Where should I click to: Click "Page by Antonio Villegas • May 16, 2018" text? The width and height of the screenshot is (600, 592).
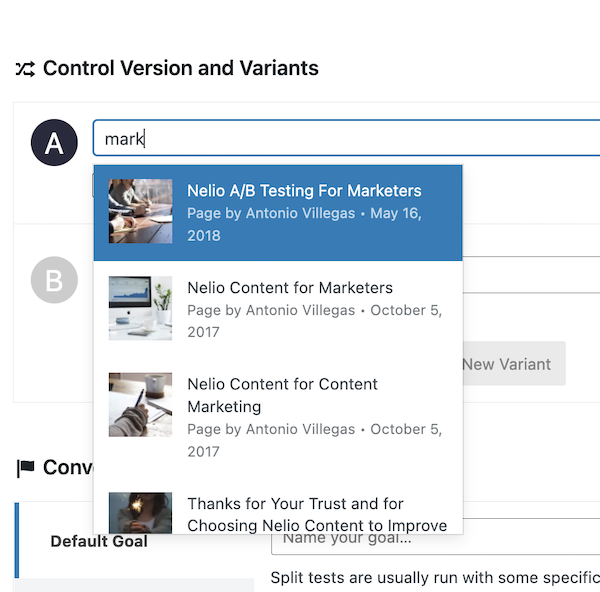coord(304,224)
